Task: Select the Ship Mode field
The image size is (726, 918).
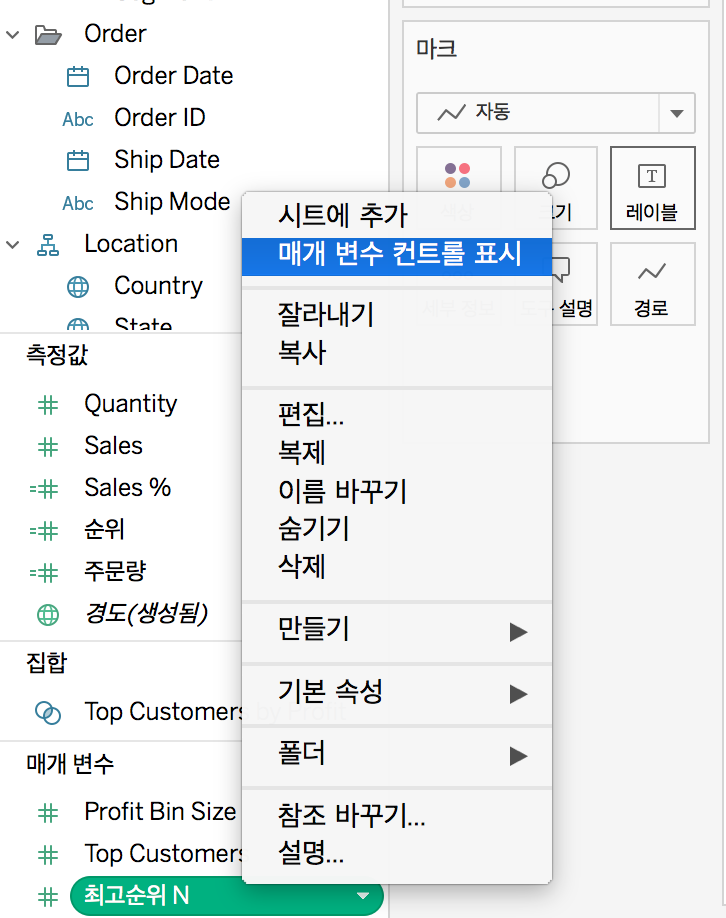Action: point(172,203)
